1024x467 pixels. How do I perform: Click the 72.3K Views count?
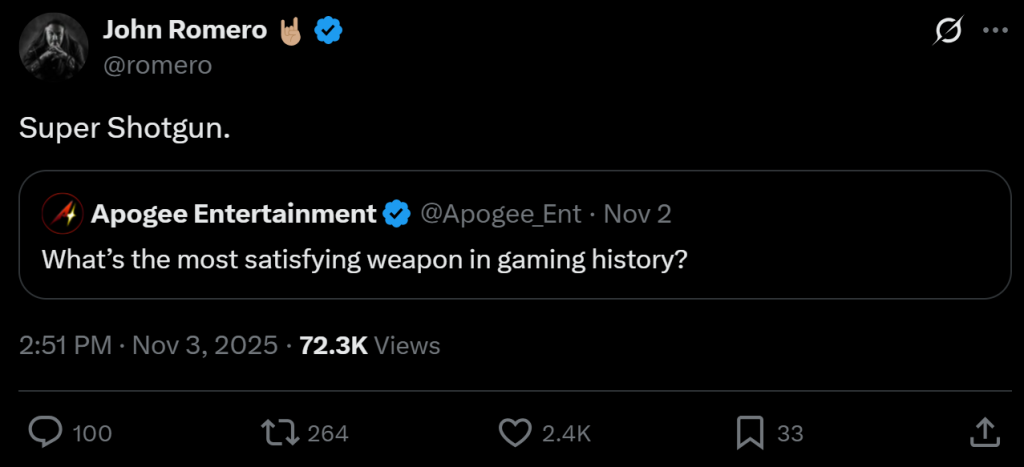pyautogui.click(x=370, y=346)
